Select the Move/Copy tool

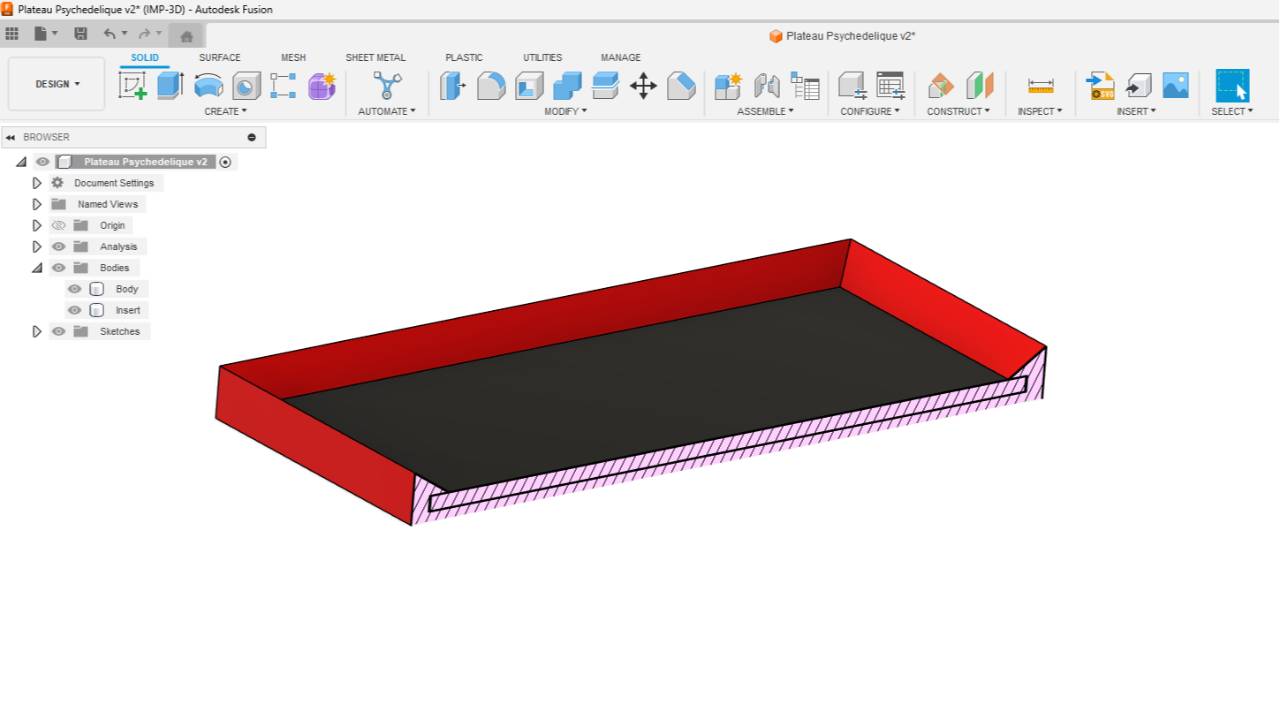643,86
